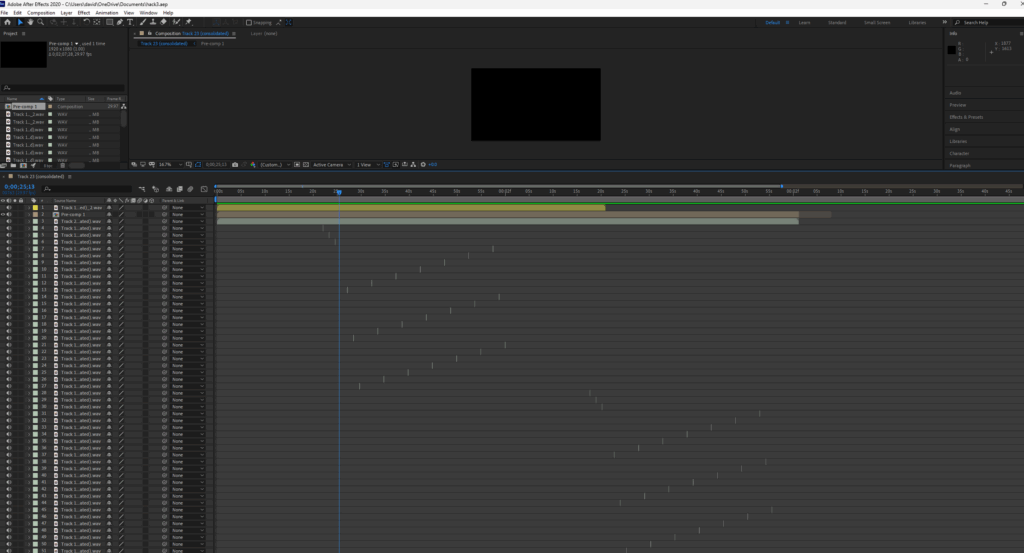Open Composition Mini-Flowchart in timeline
This screenshot has height=553, width=1024.
[142, 189]
